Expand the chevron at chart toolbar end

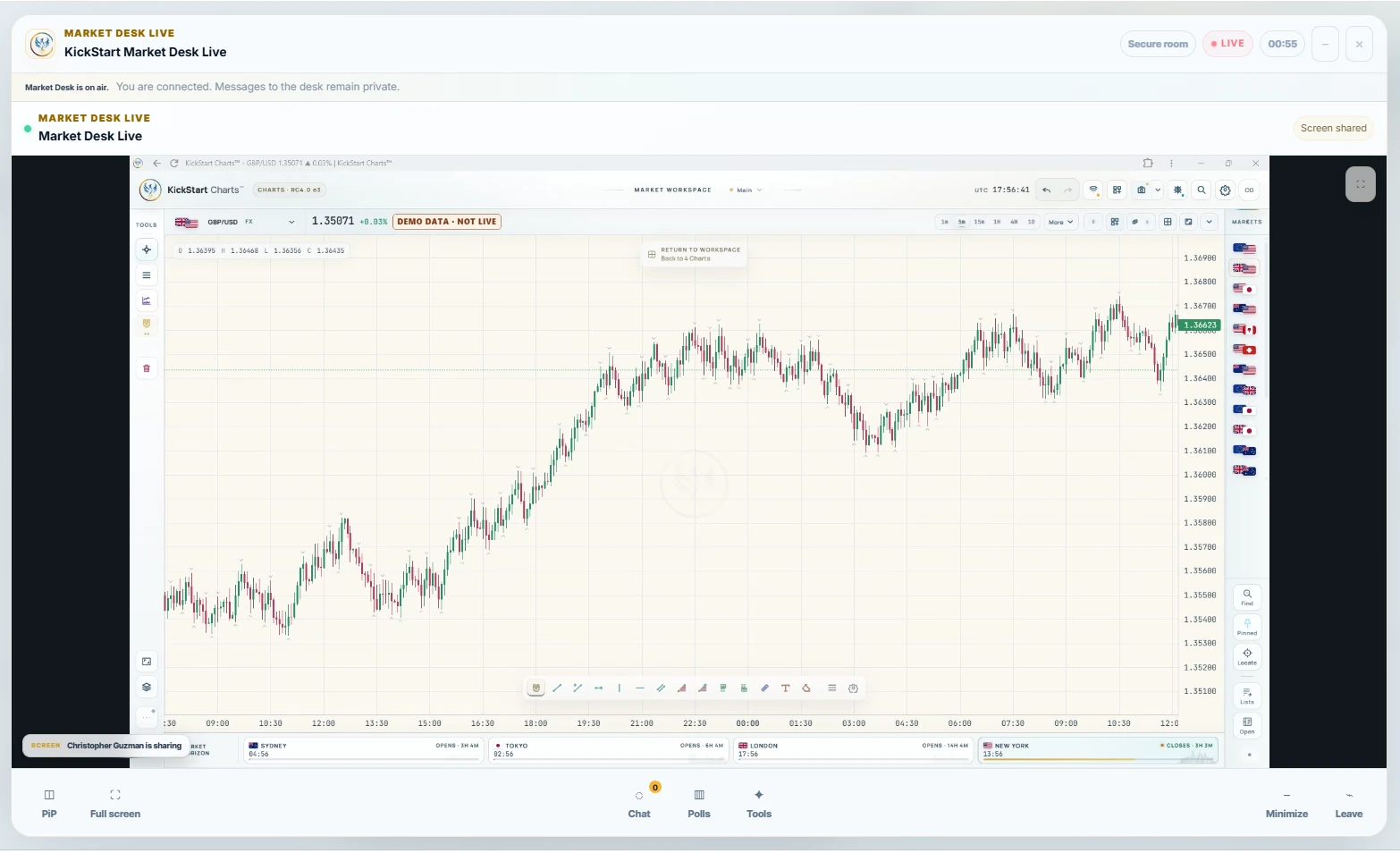(x=1210, y=222)
